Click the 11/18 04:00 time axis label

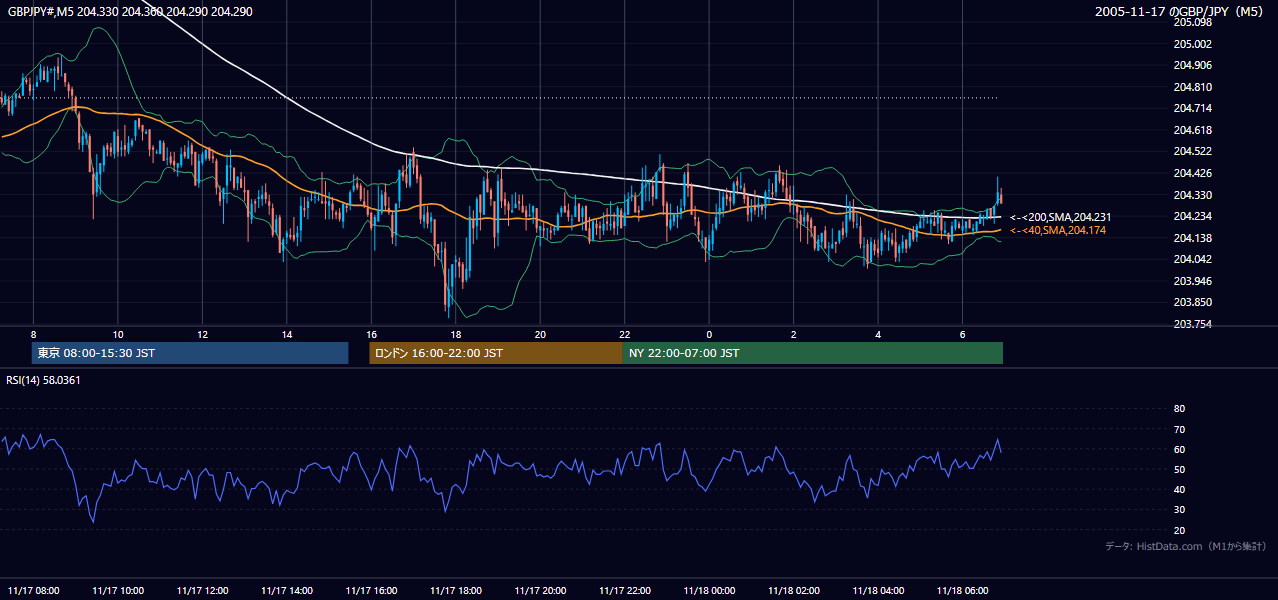tap(878, 591)
